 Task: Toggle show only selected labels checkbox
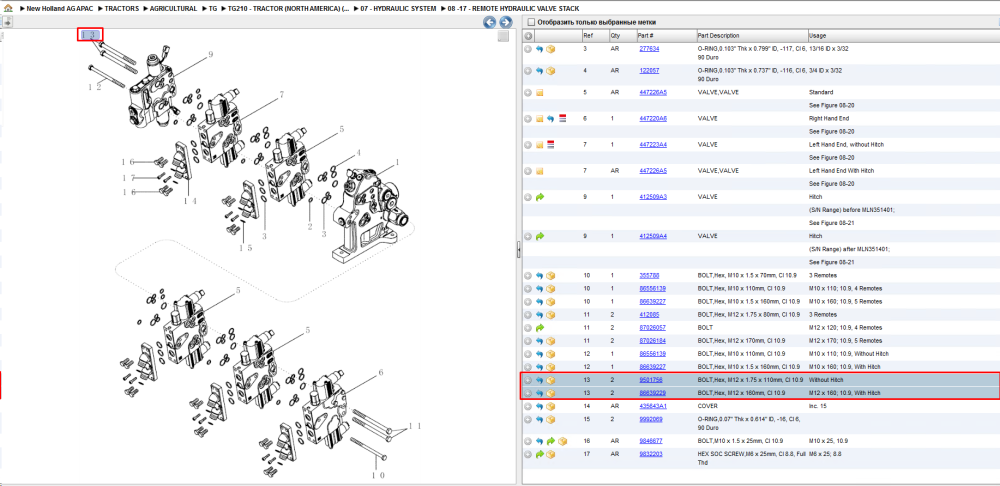(x=529, y=22)
